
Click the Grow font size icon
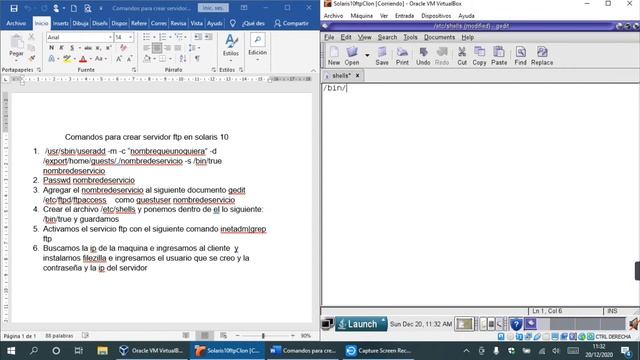[119, 59]
